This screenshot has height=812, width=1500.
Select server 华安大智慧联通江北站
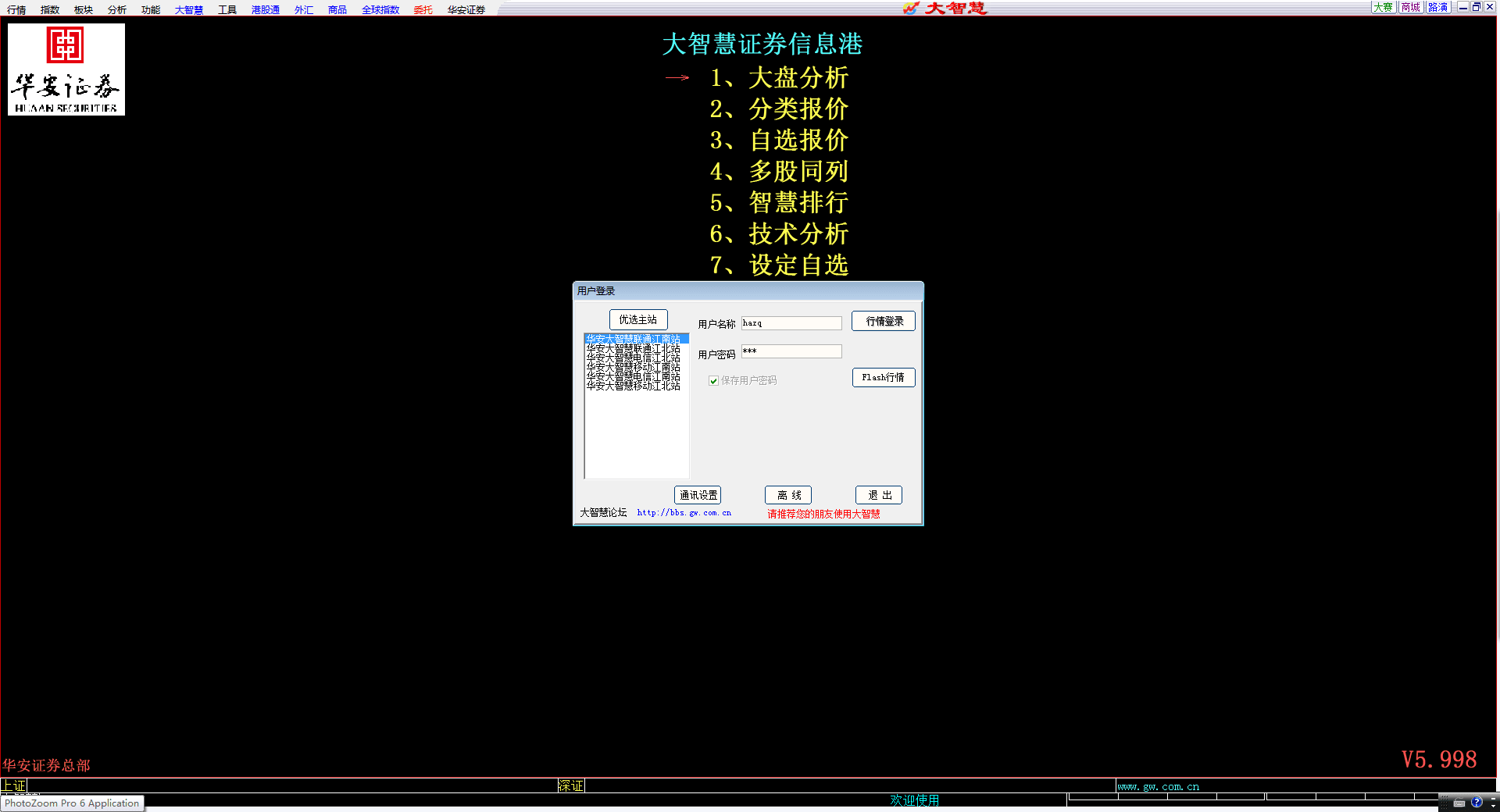636,348
